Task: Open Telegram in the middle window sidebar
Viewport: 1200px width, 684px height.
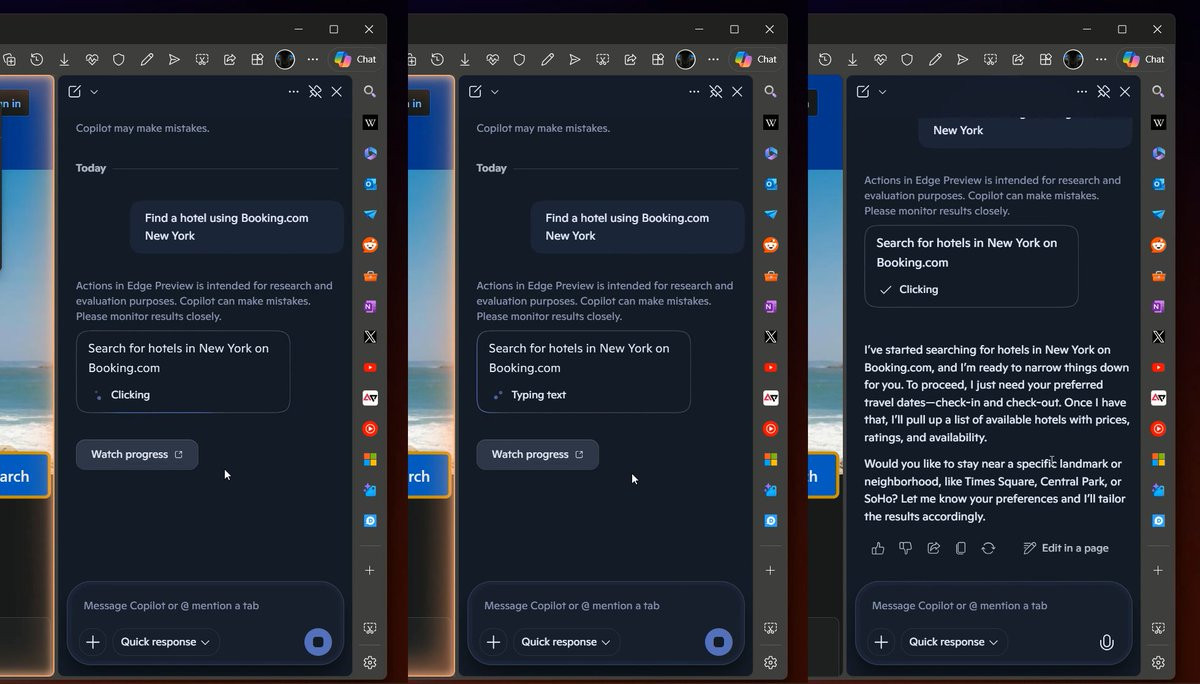Action: click(771, 215)
